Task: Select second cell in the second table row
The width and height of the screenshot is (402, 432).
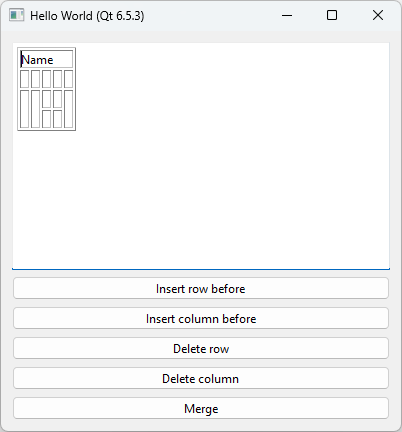Action: coord(35,79)
